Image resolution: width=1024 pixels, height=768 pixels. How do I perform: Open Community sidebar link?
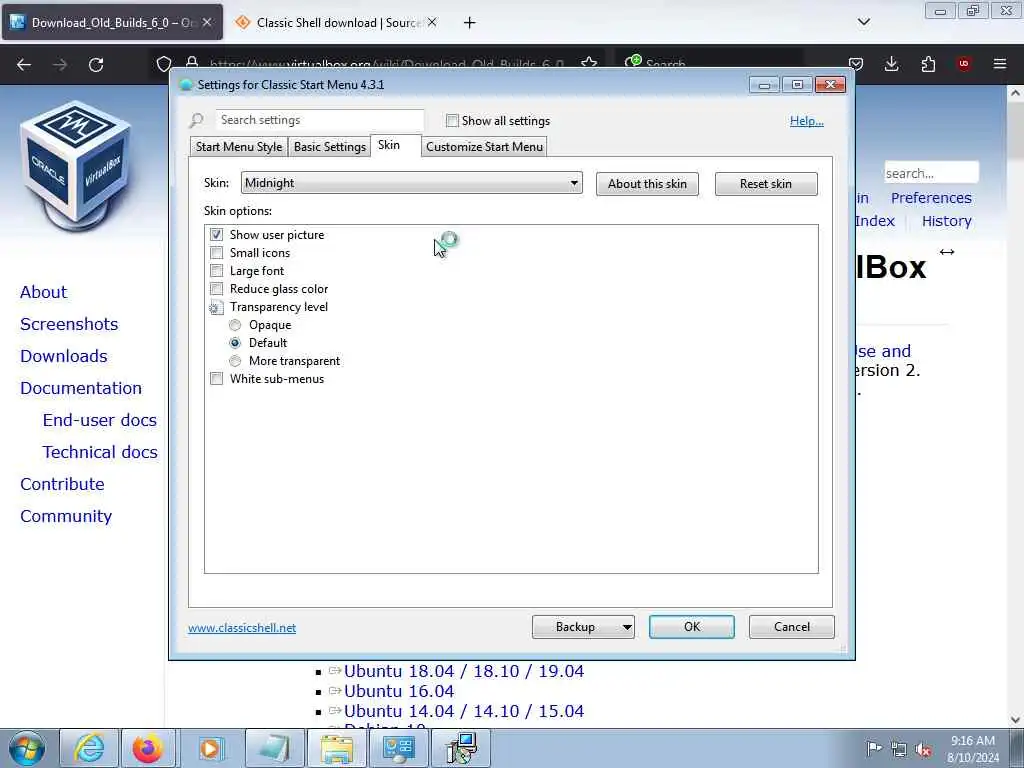pyautogui.click(x=66, y=517)
